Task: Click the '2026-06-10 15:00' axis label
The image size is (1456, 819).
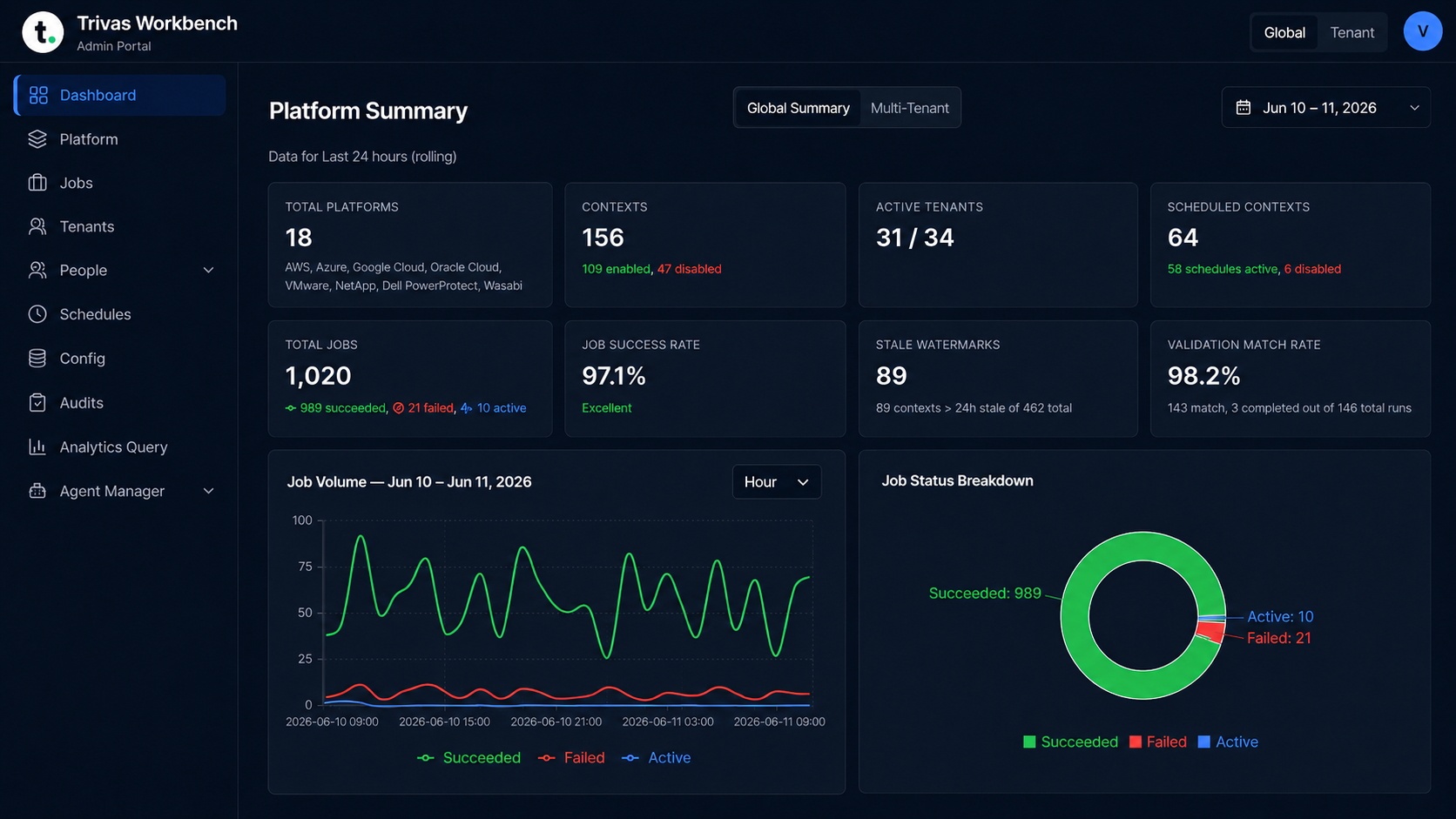Action: click(x=444, y=722)
